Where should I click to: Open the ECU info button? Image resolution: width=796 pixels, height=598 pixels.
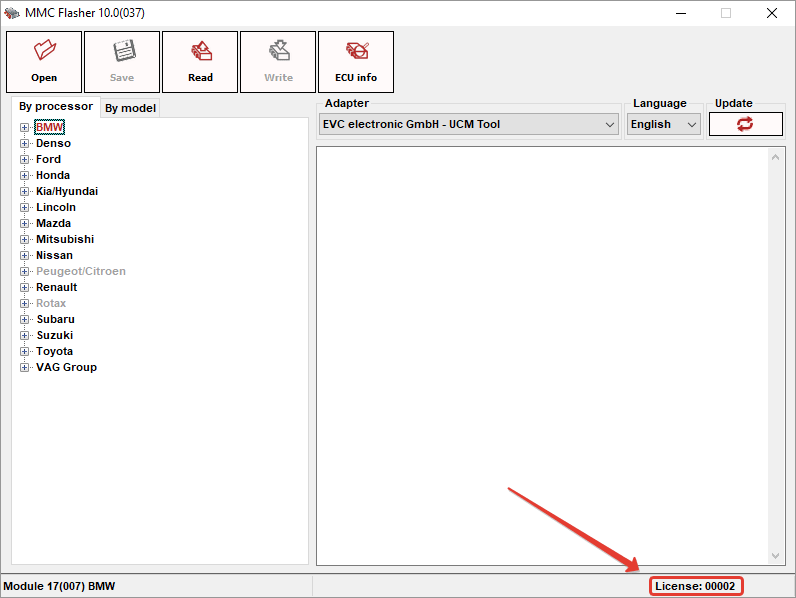click(356, 62)
